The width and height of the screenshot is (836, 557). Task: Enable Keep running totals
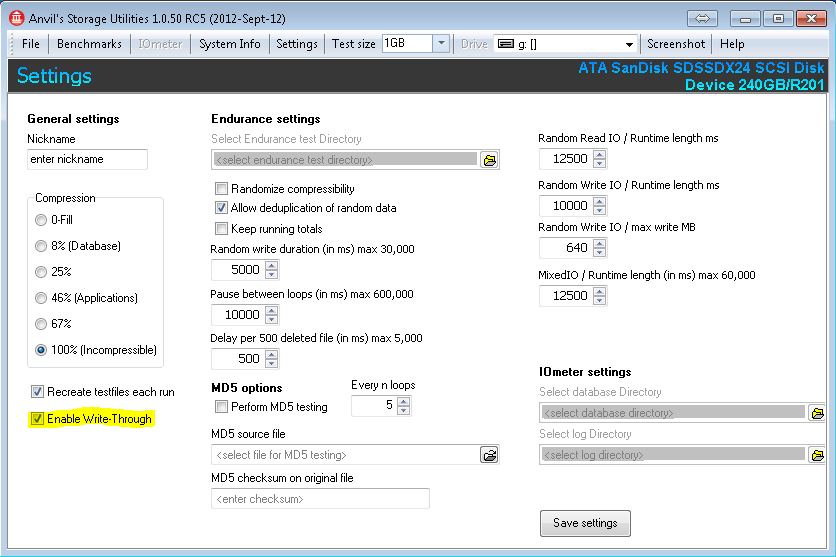pos(221,229)
